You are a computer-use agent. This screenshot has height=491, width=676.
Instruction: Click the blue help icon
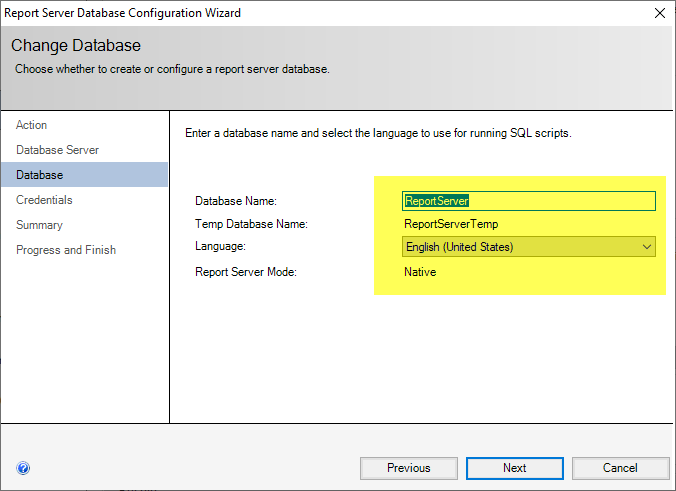tap(23, 467)
